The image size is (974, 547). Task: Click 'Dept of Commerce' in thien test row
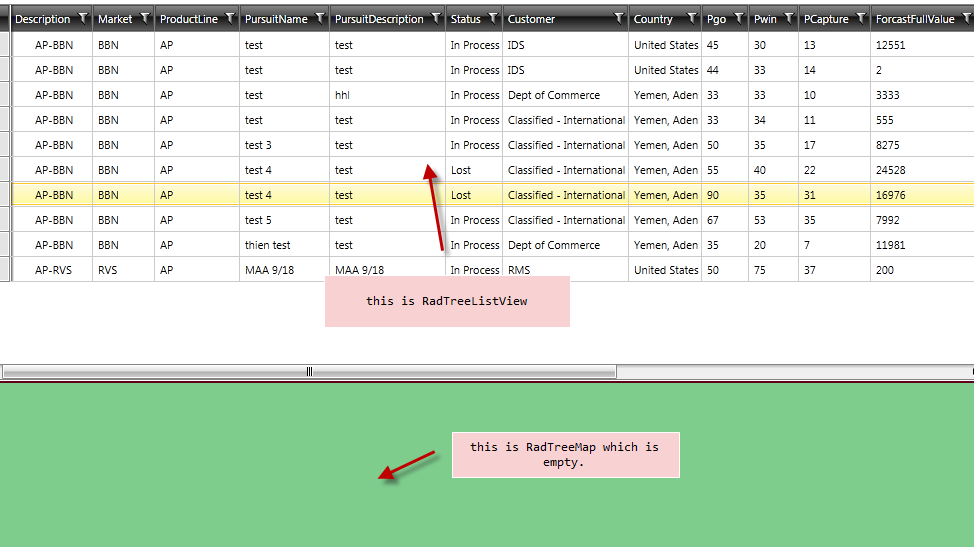pyautogui.click(x=553, y=245)
